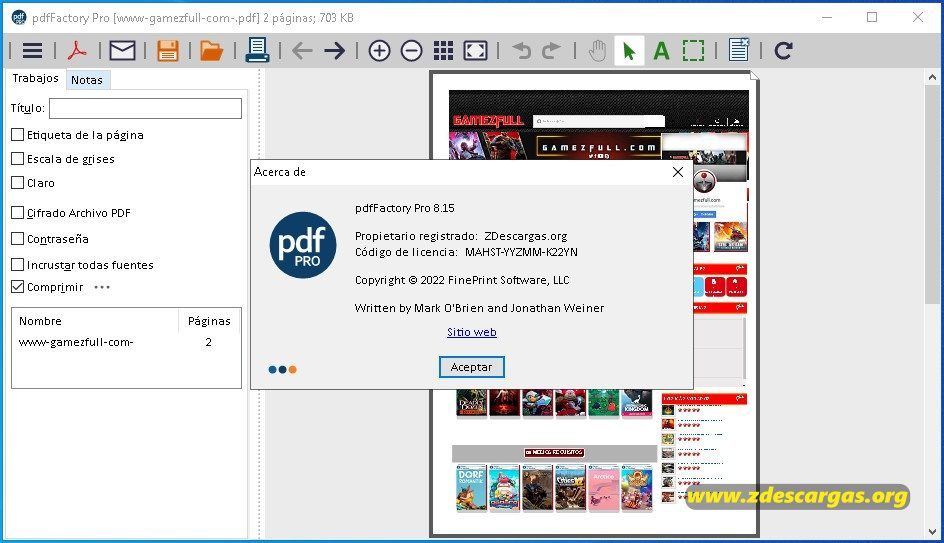
Task: Click the scrollbar down arrow
Action: coord(932,532)
